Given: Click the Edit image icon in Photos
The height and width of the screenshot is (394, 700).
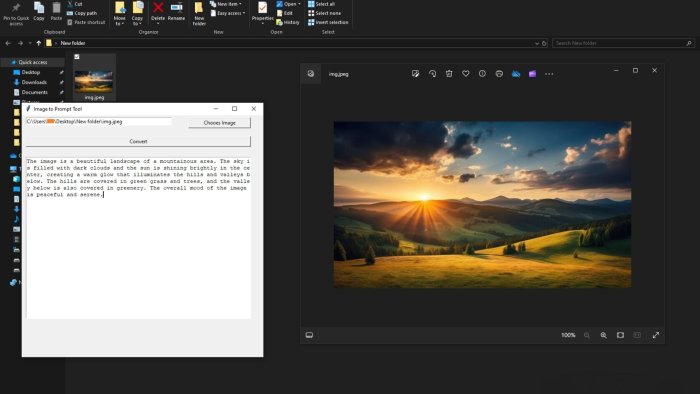Looking at the screenshot, I should pos(415,74).
